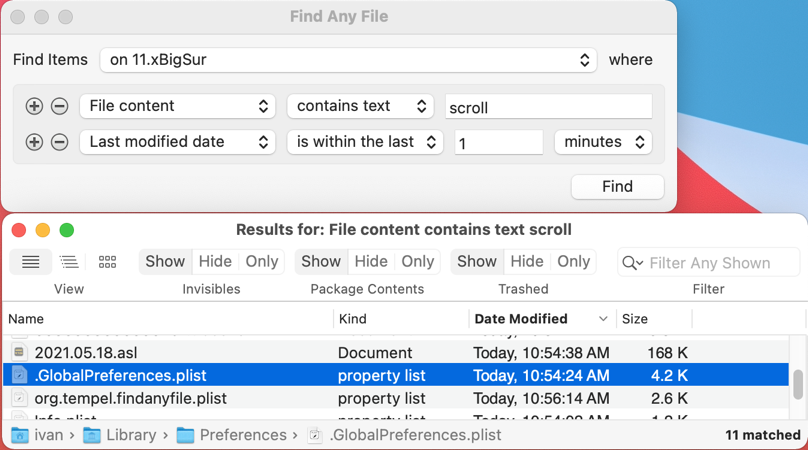Select Hide for Invisibles
808x450 pixels.
pos(214,261)
